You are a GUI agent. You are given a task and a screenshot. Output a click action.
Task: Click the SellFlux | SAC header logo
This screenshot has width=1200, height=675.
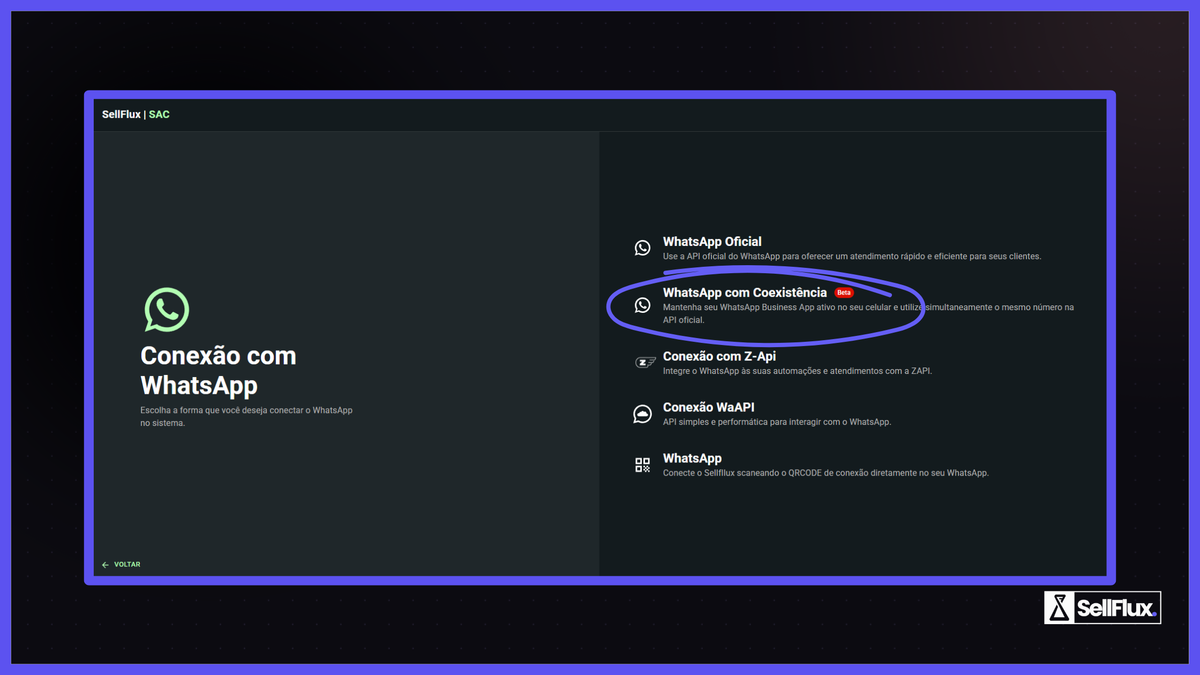pyautogui.click(x=136, y=115)
